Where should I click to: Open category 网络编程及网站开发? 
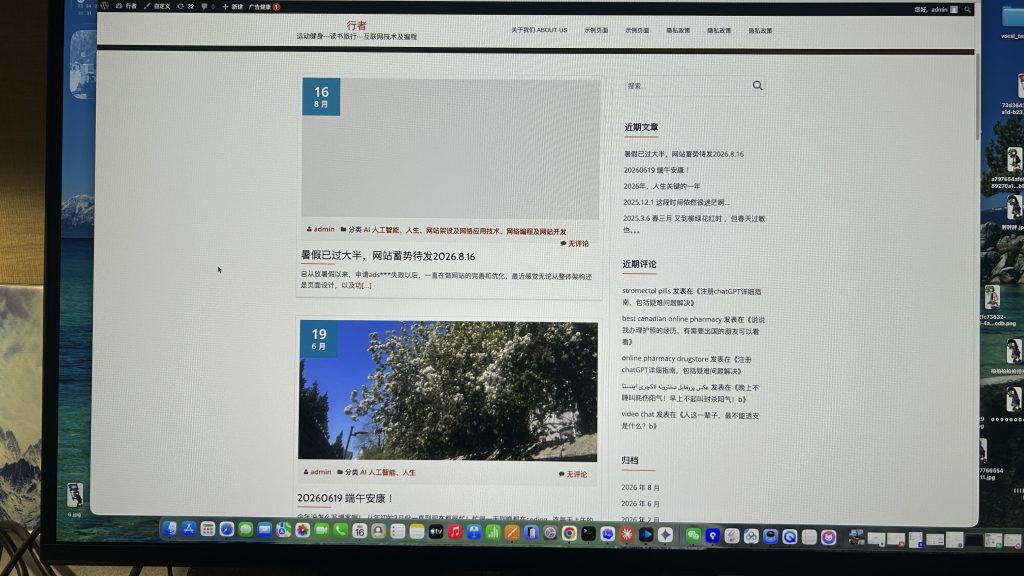tap(536, 231)
